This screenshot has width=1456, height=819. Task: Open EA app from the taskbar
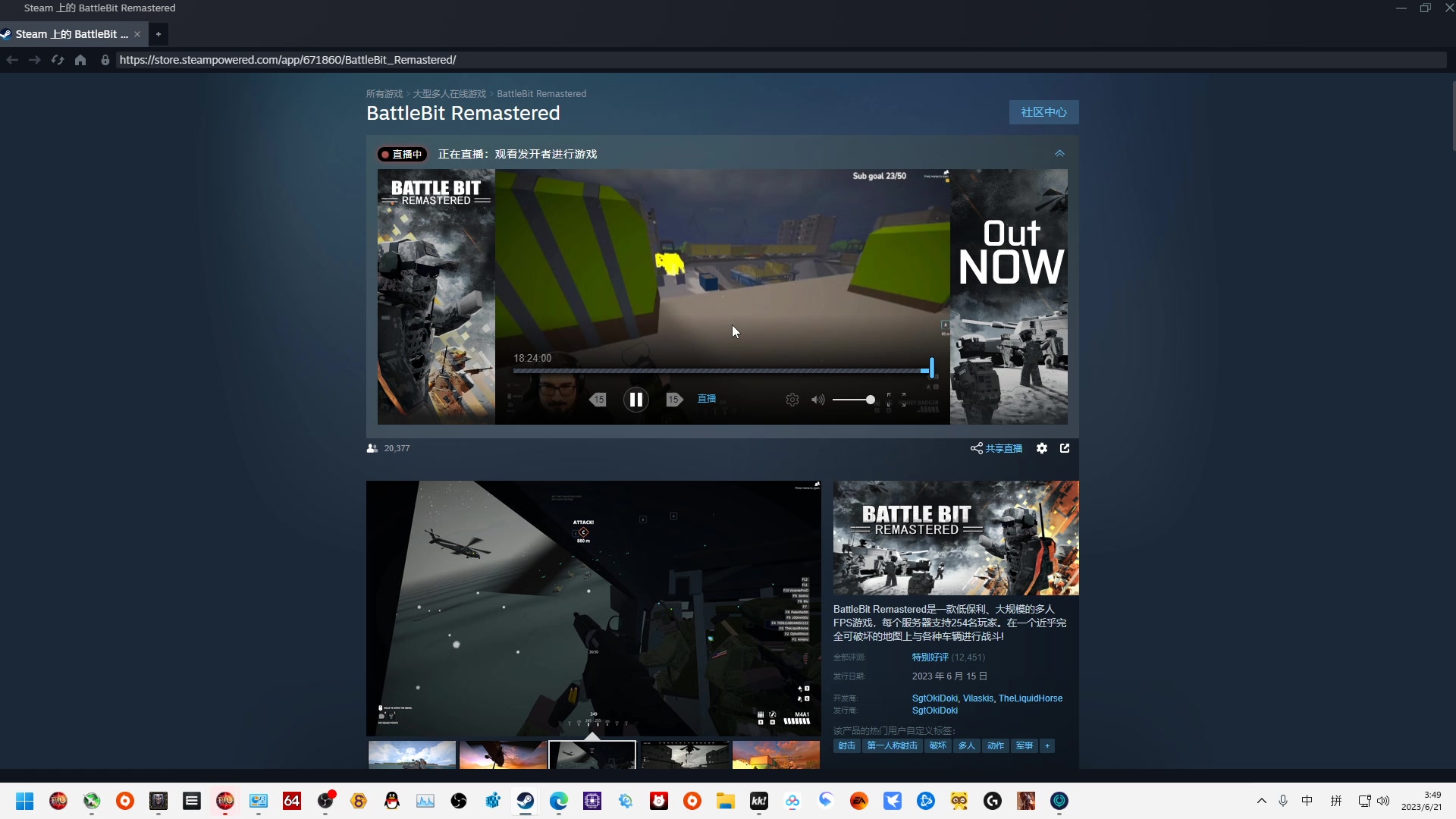click(859, 801)
